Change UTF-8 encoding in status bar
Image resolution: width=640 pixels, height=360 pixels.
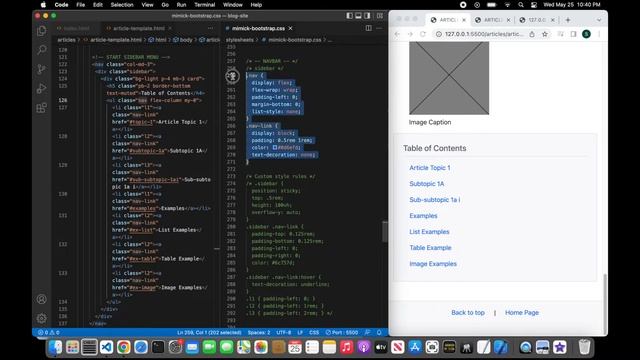click(x=284, y=332)
